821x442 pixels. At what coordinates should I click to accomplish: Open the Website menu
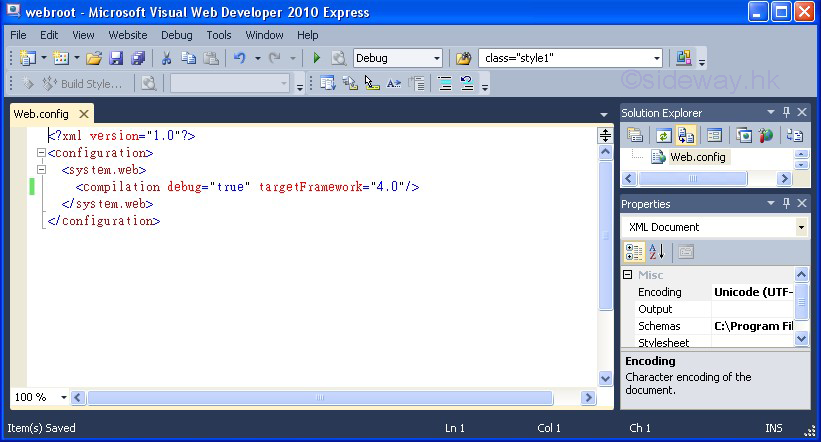(x=128, y=35)
